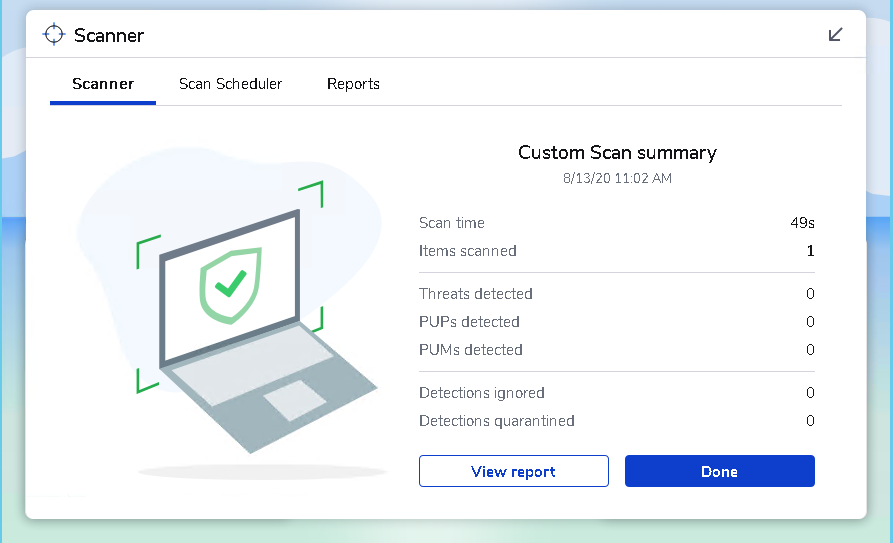Image resolution: width=893 pixels, height=543 pixels.
Task: Click the PUPs detected label
Action: pyautogui.click(x=469, y=321)
